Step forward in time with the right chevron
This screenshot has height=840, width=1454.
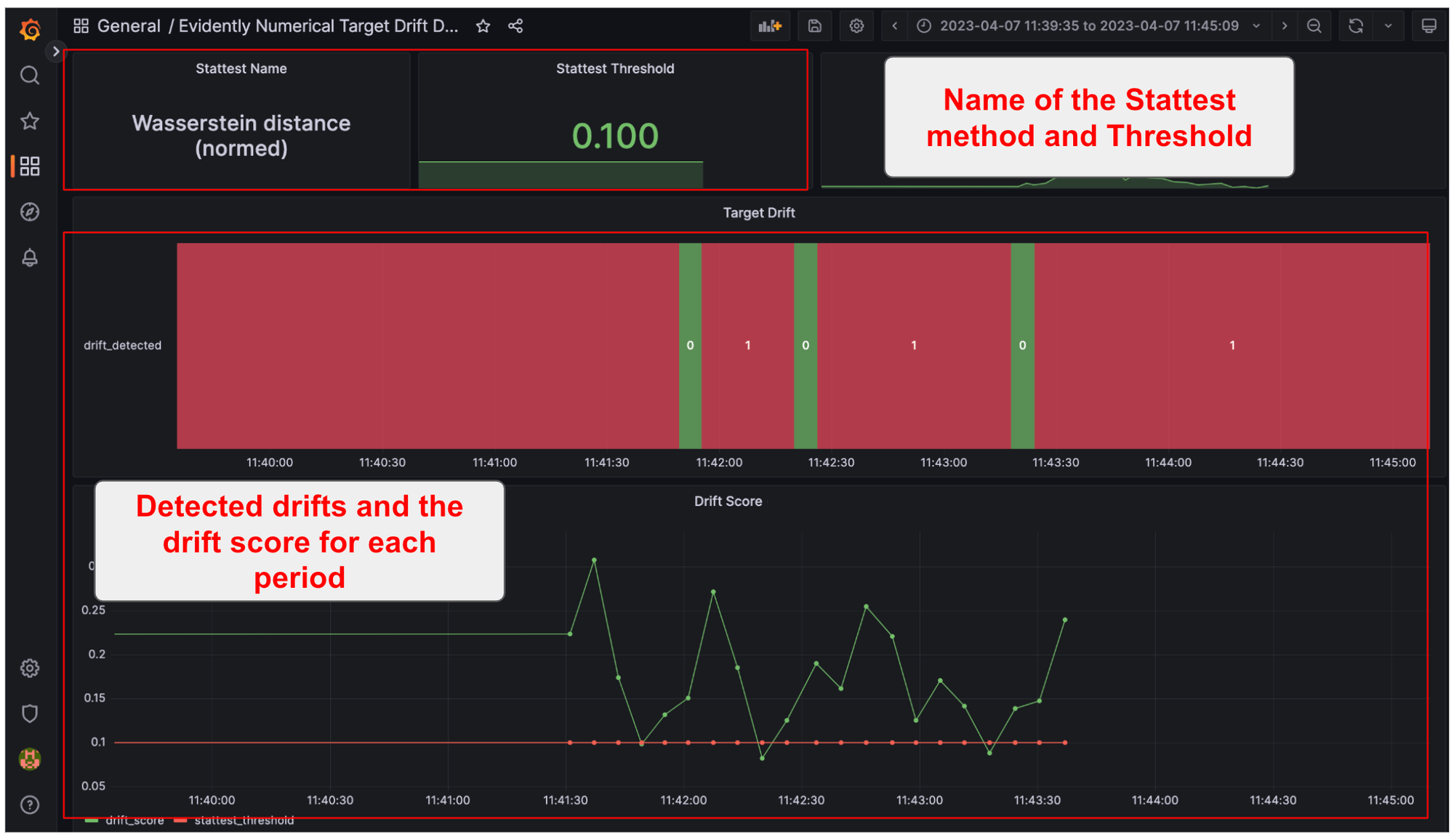click(x=1285, y=25)
